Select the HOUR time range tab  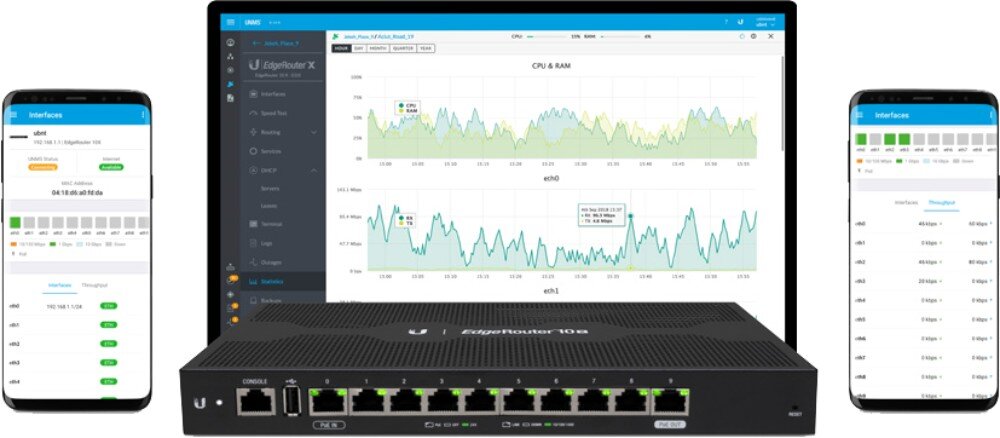[341, 48]
